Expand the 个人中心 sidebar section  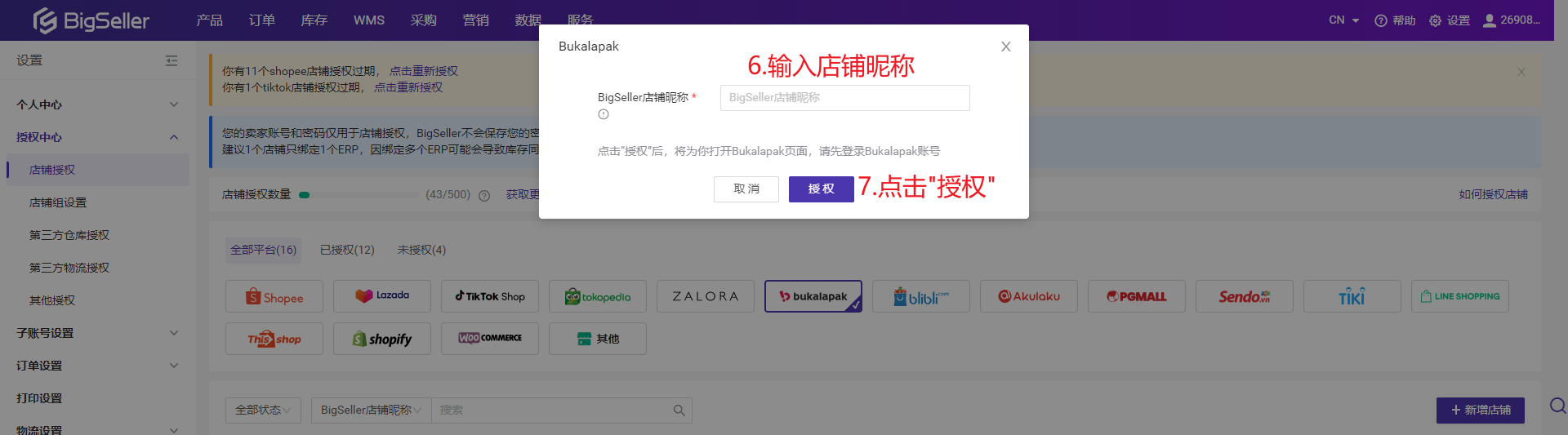click(98, 104)
